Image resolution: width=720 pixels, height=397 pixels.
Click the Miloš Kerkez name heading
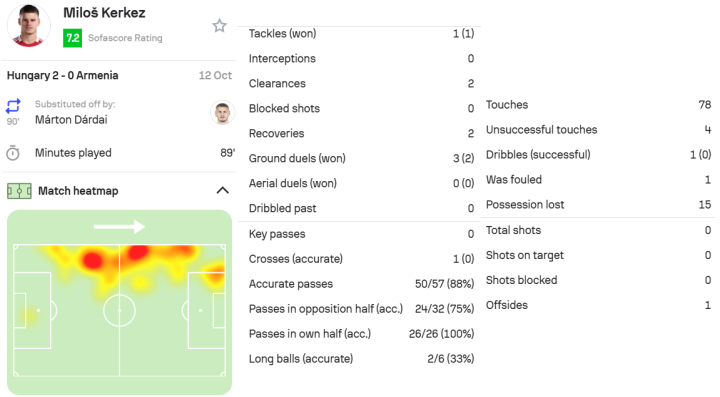click(104, 13)
